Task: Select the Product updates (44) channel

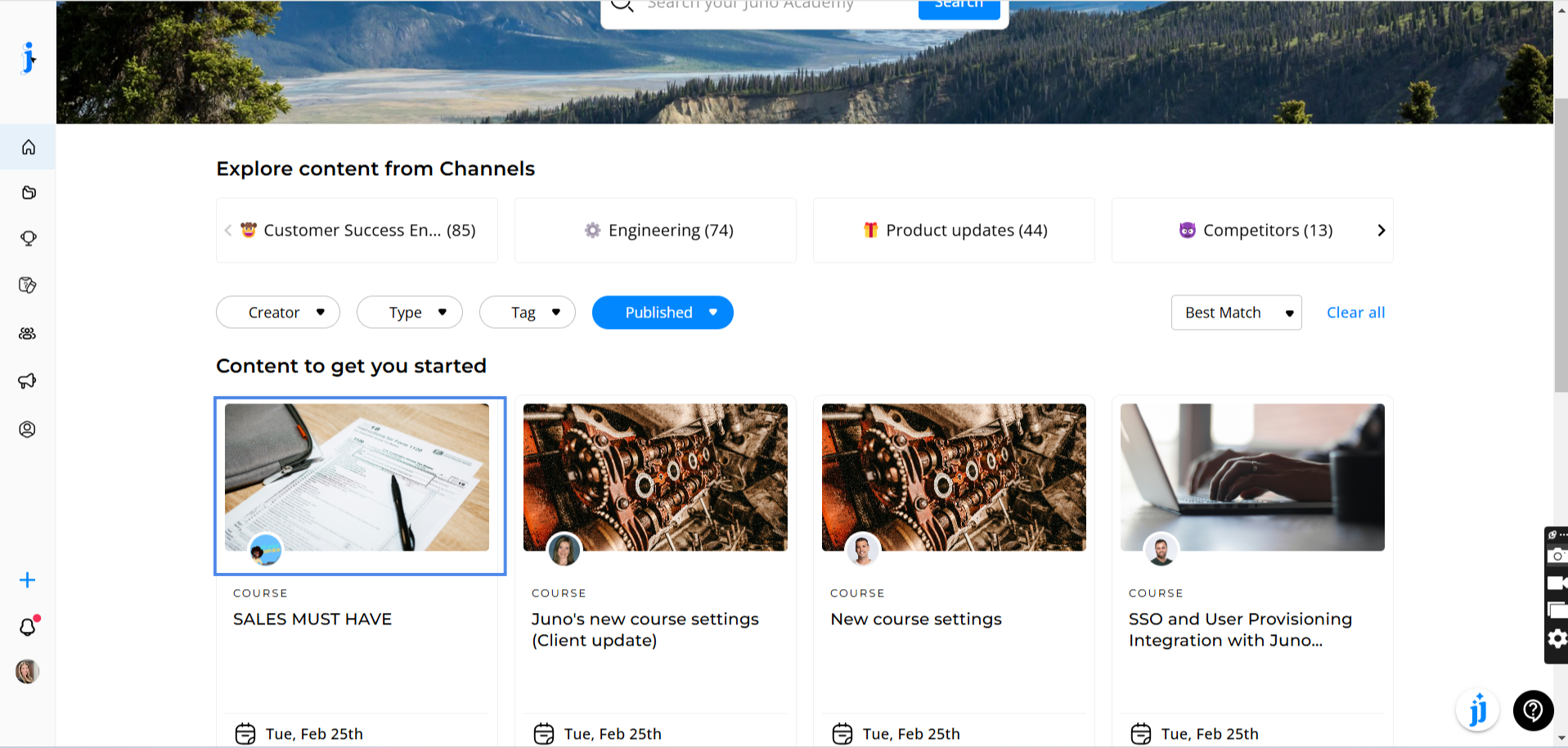Action: [x=954, y=231]
